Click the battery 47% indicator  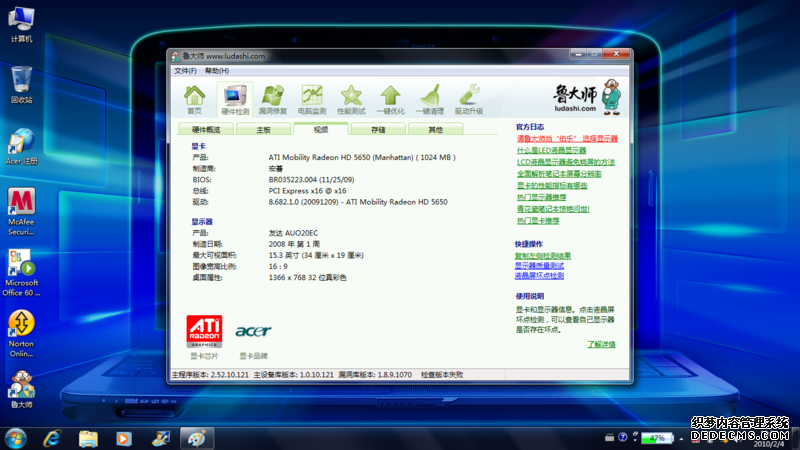pos(657,438)
